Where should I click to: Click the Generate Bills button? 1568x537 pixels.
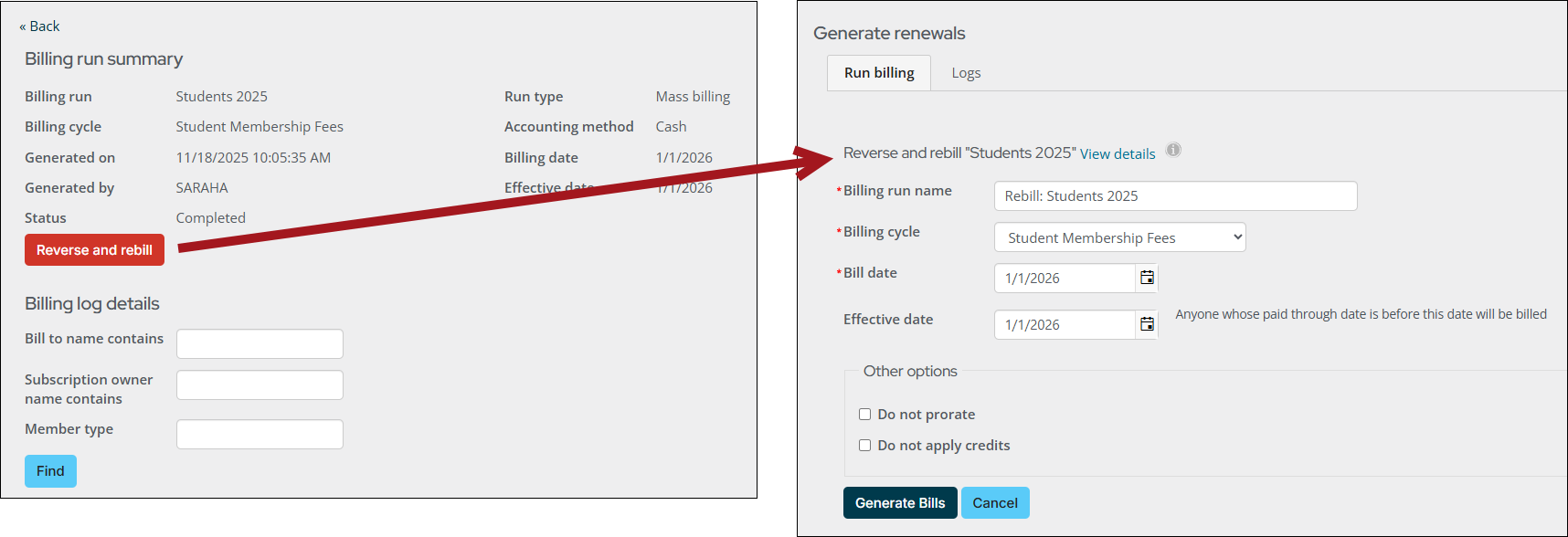coord(899,503)
